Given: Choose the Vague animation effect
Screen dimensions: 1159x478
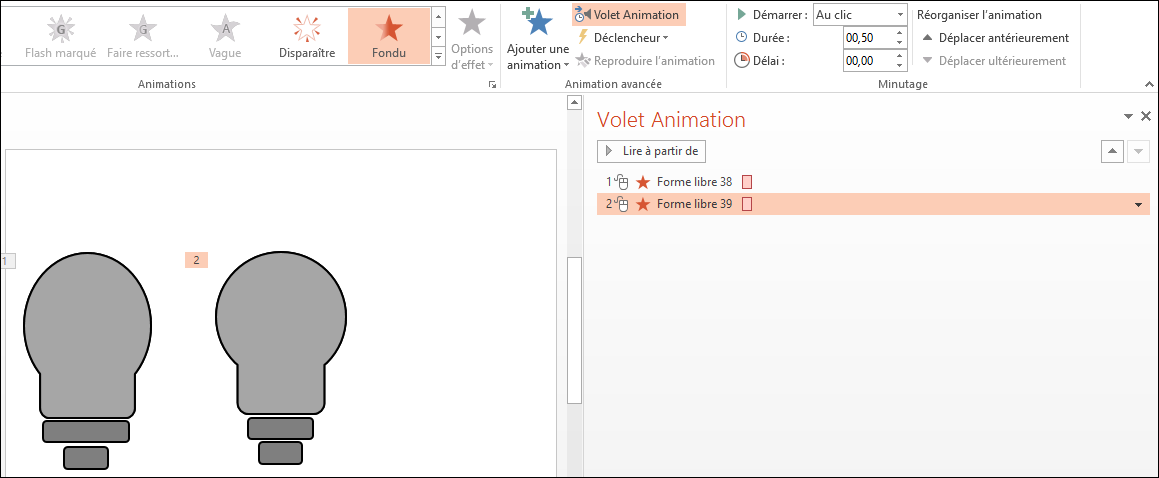Looking at the screenshot, I should pyautogui.click(x=225, y=35).
